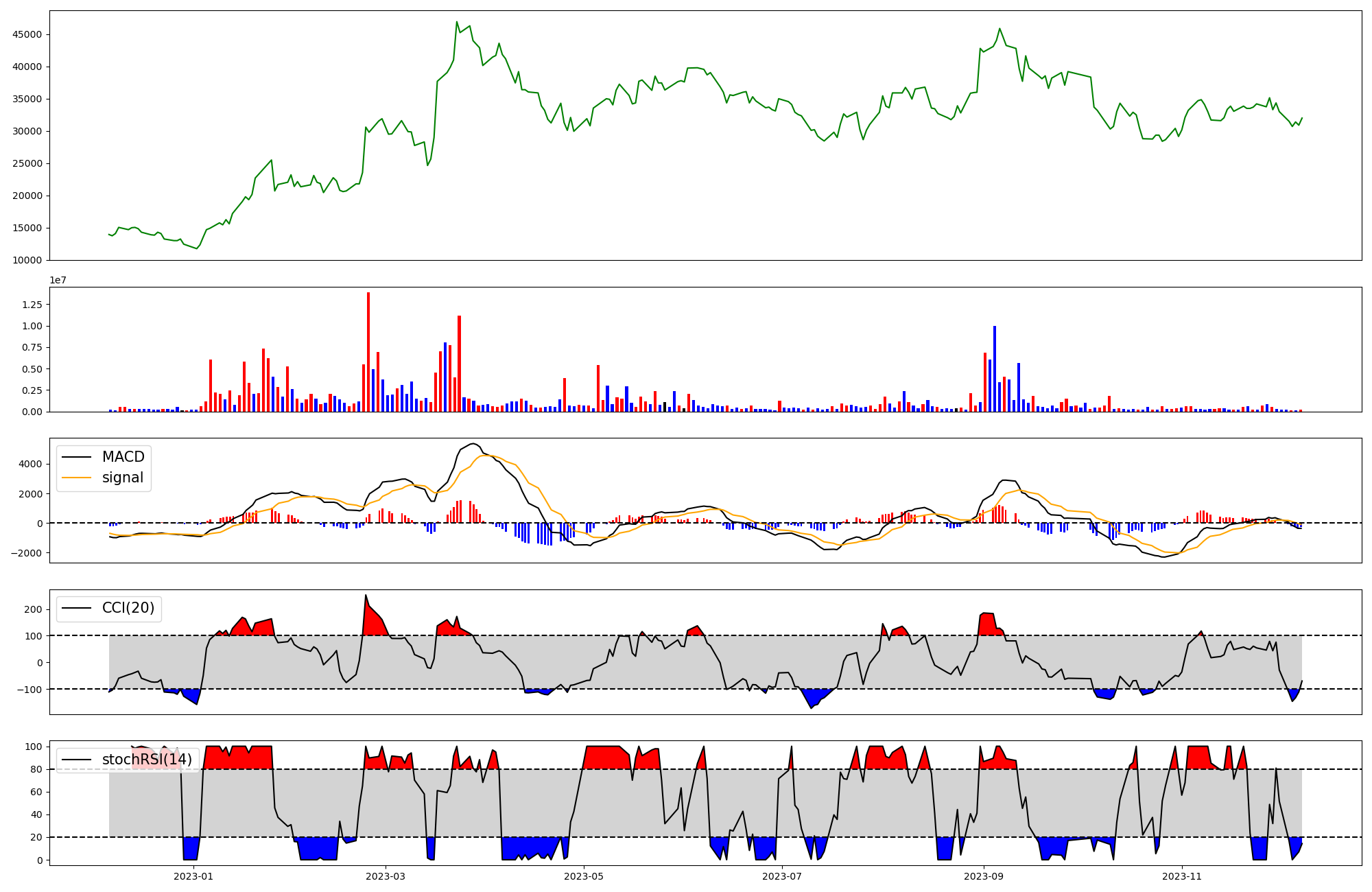The image size is (1372, 892).
Task: Click the -2000 MACD axis tick label
Action: [x=25, y=553]
